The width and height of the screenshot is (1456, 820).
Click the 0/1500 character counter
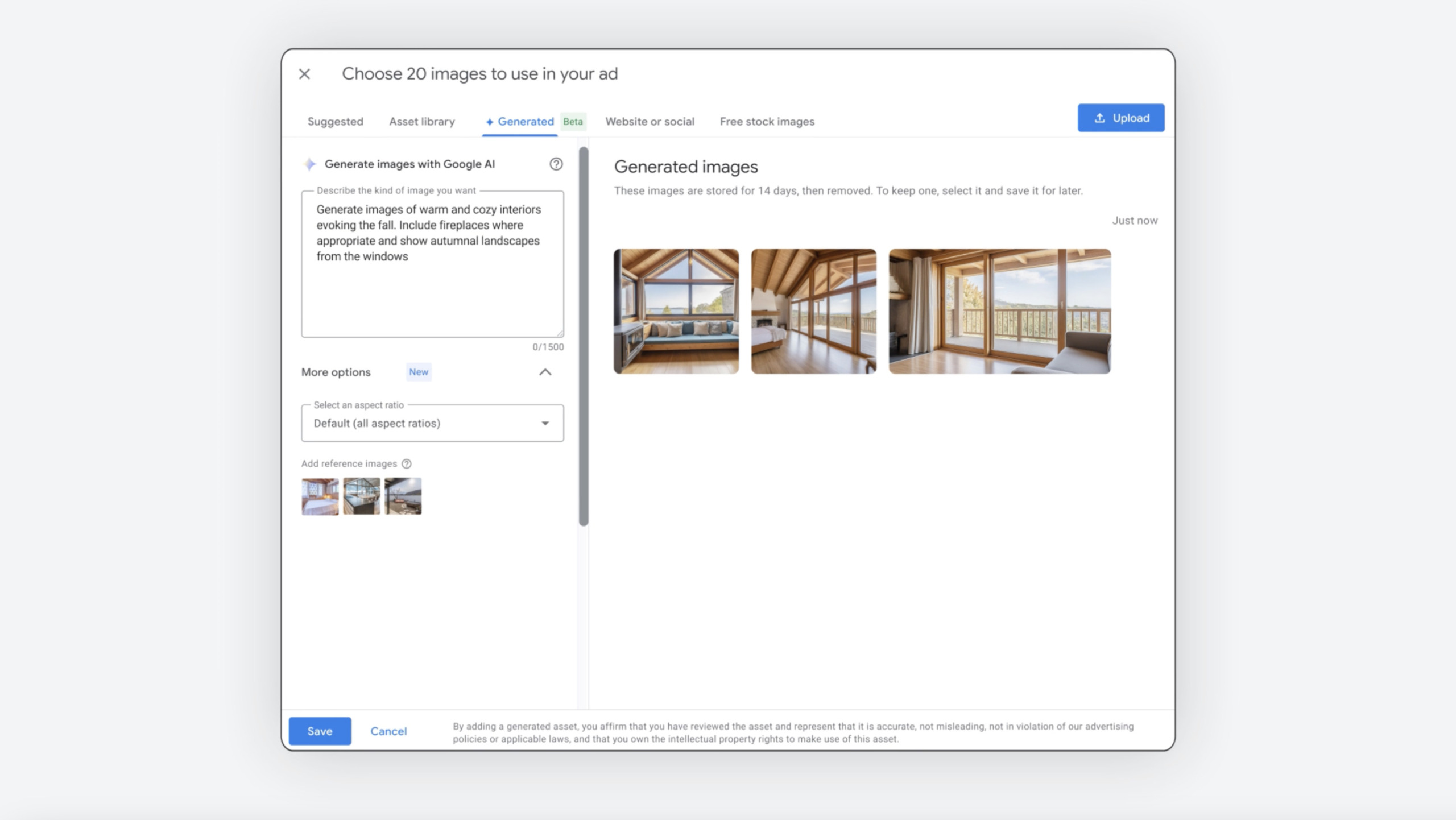(548, 347)
